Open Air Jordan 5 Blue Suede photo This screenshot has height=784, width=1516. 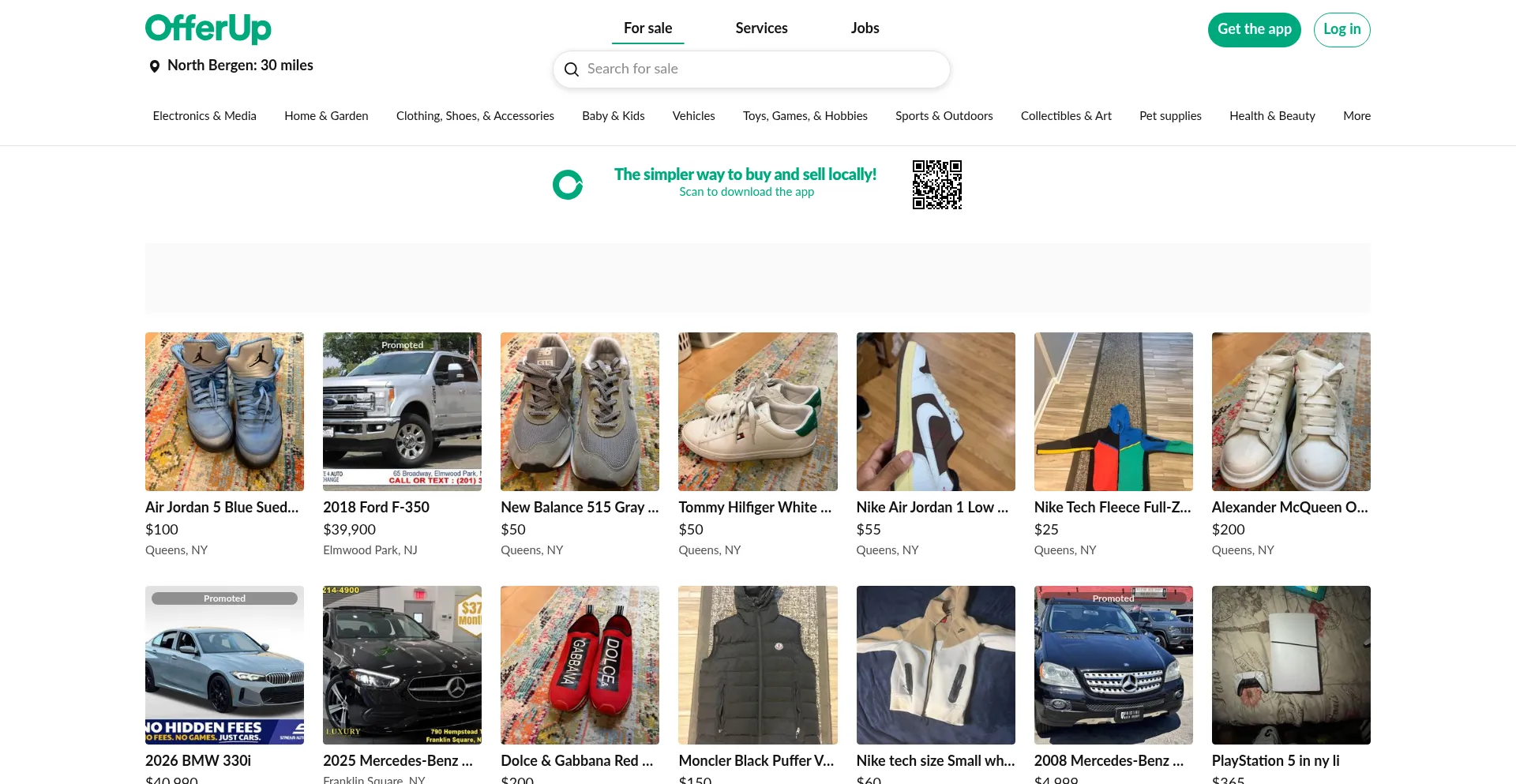pyautogui.click(x=224, y=411)
